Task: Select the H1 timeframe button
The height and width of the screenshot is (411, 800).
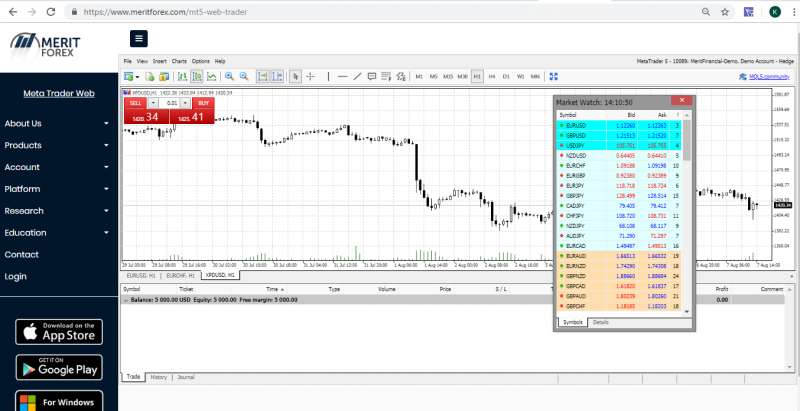Action: click(478, 76)
